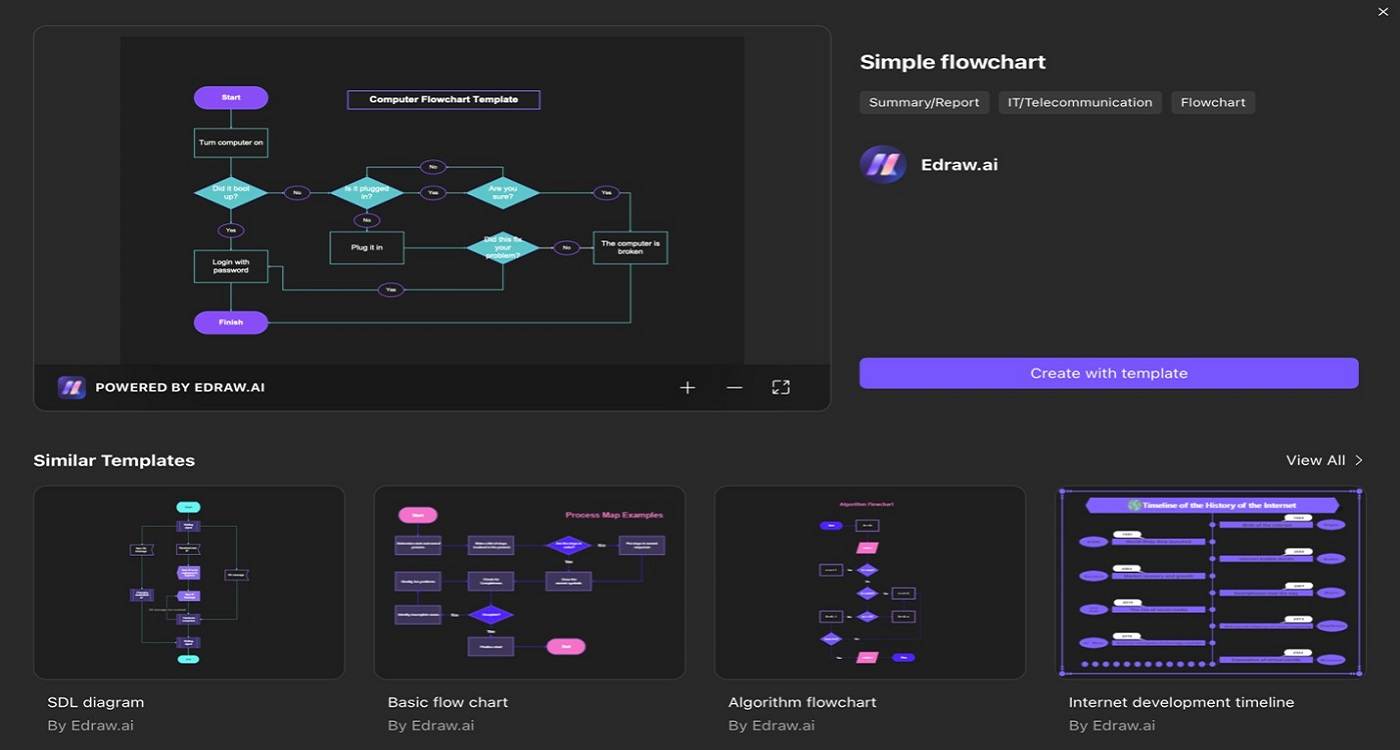
Task: Click the Similar Templates heading
Action: click(114, 460)
